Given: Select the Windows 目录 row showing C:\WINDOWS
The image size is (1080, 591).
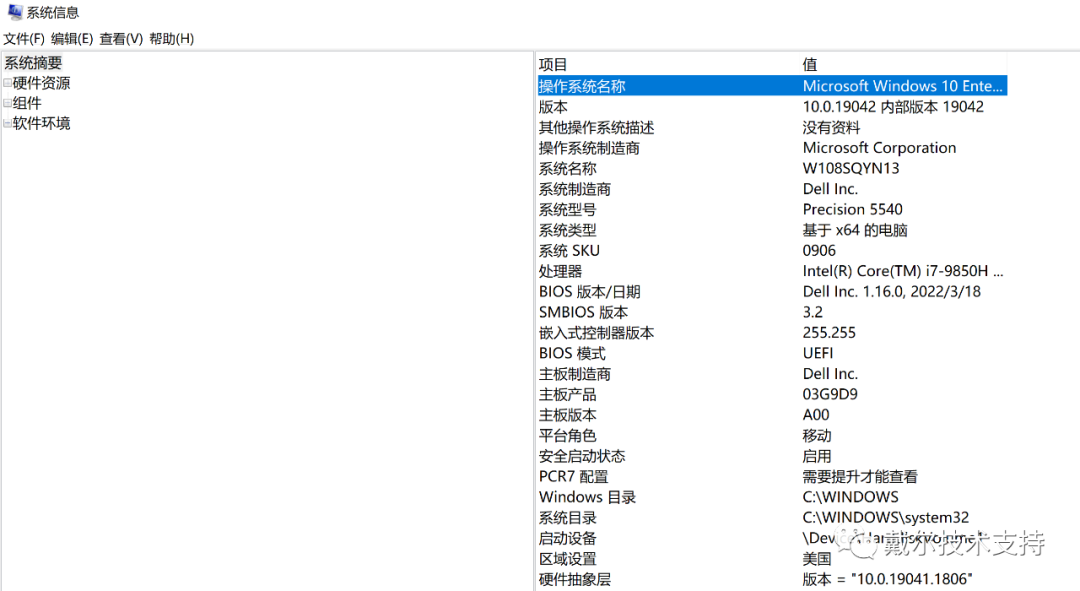Looking at the screenshot, I should (700, 497).
